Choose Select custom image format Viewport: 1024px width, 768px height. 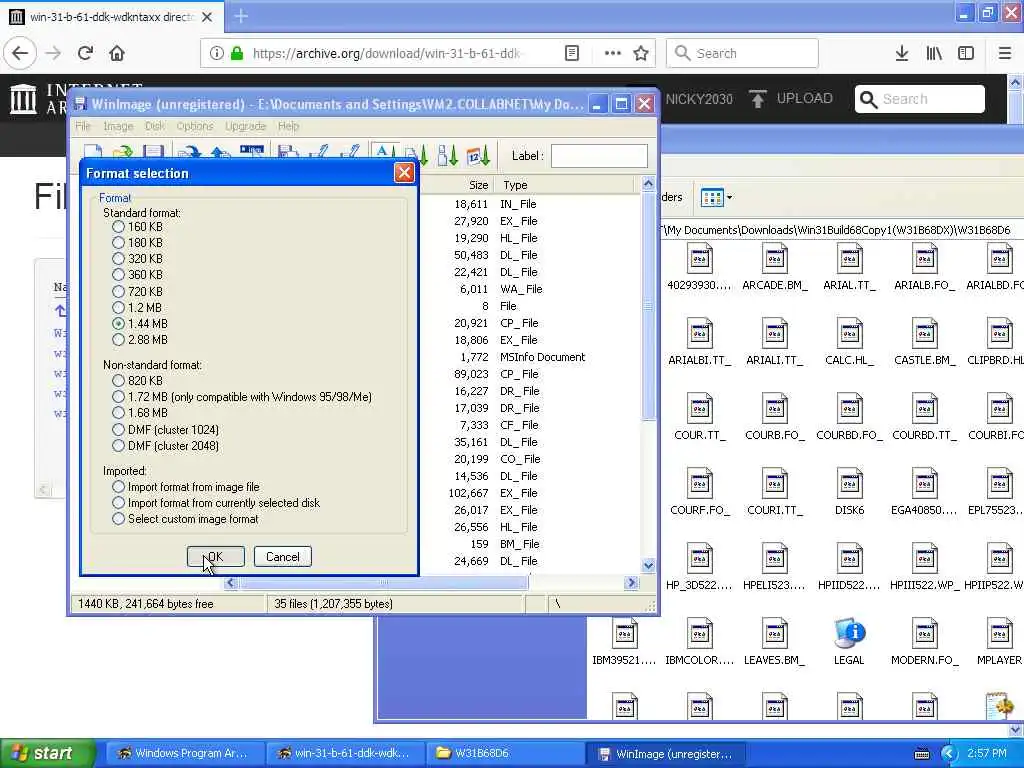pos(118,519)
